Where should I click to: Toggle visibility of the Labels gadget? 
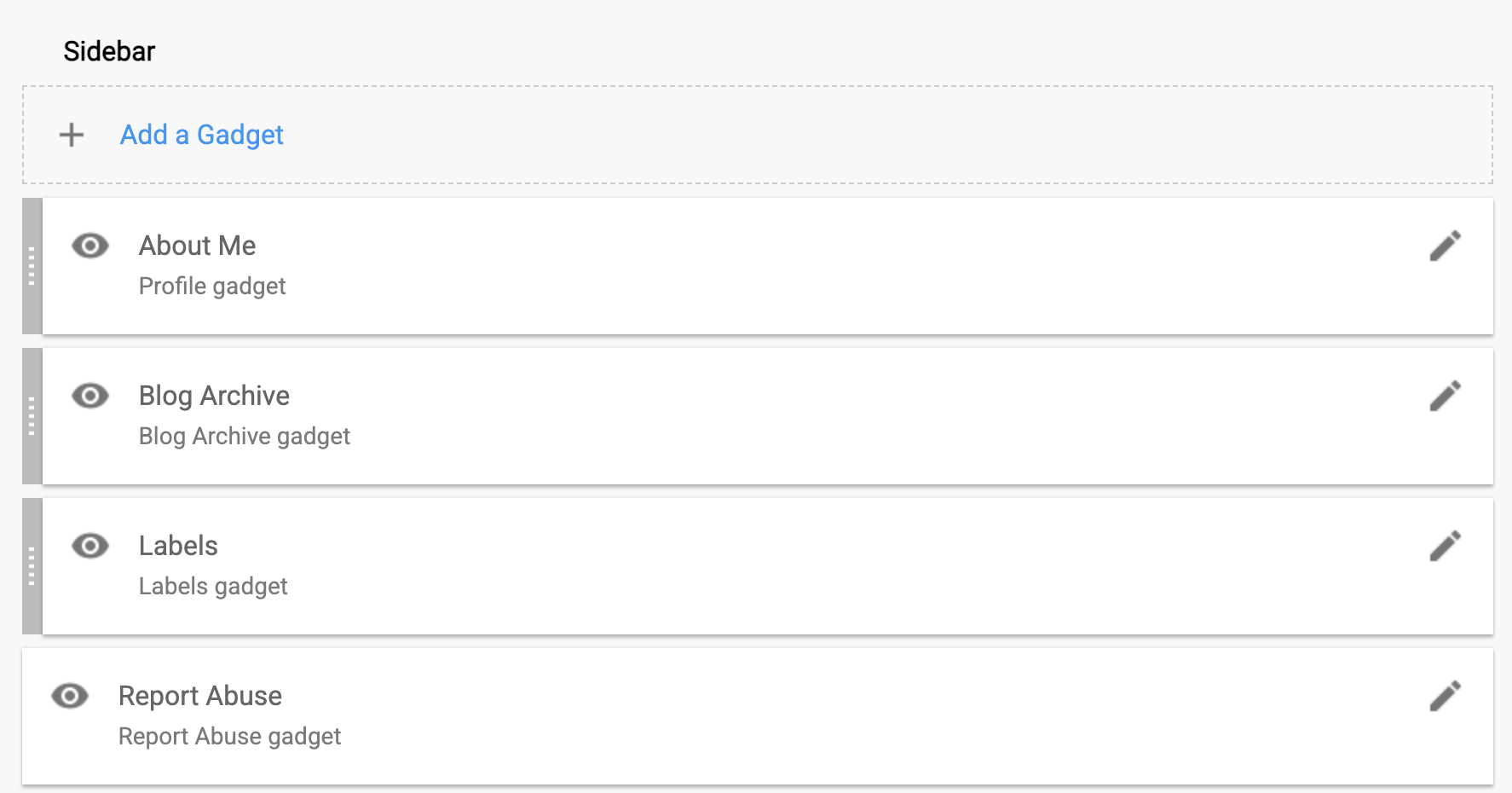click(x=89, y=546)
